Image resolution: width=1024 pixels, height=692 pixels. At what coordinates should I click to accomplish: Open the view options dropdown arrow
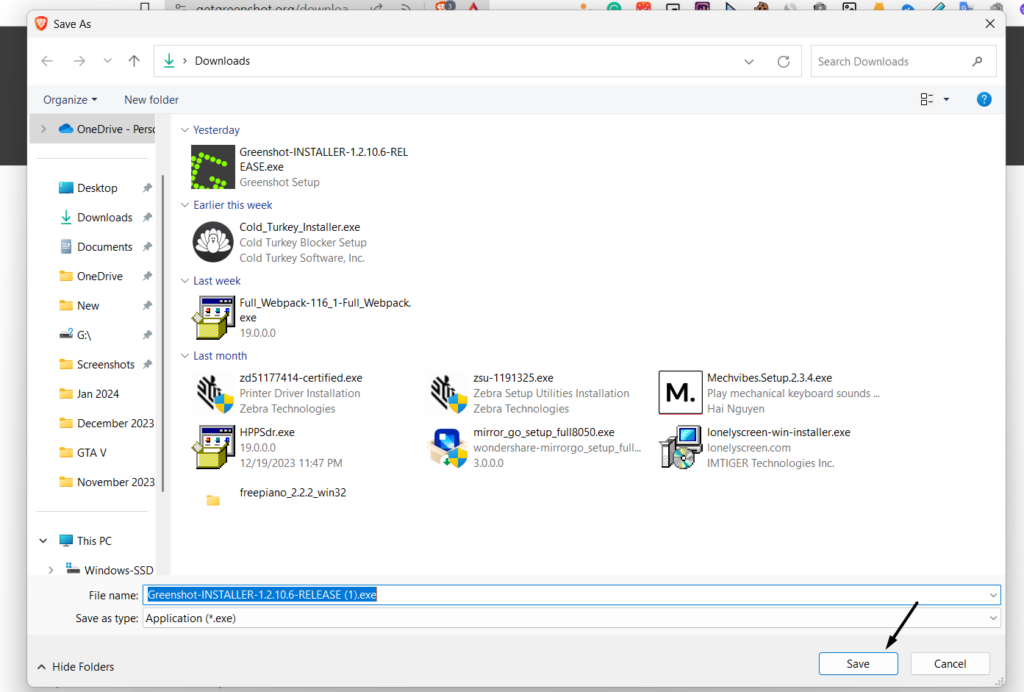[946, 99]
